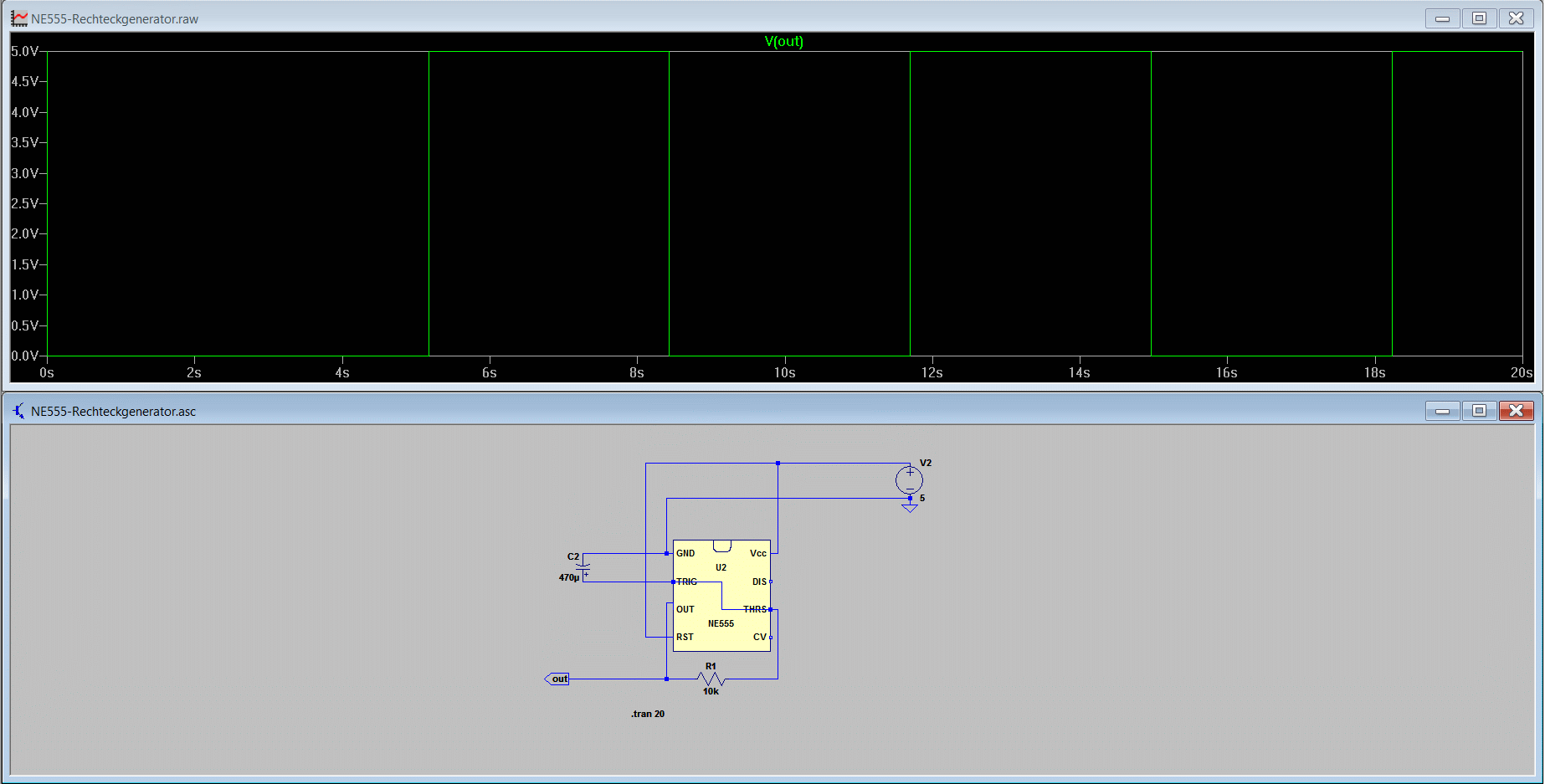Screen dimensions: 1545x784
Task: Click the V(out) trace label
Action: click(x=783, y=41)
